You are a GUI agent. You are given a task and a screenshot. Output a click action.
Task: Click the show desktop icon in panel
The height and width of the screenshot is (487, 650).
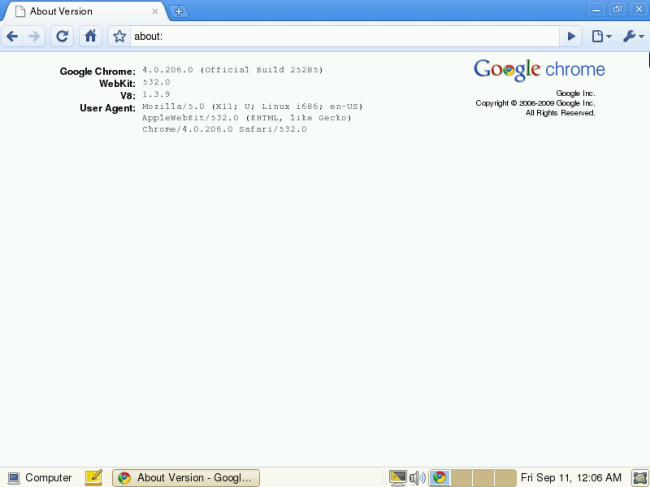point(640,478)
